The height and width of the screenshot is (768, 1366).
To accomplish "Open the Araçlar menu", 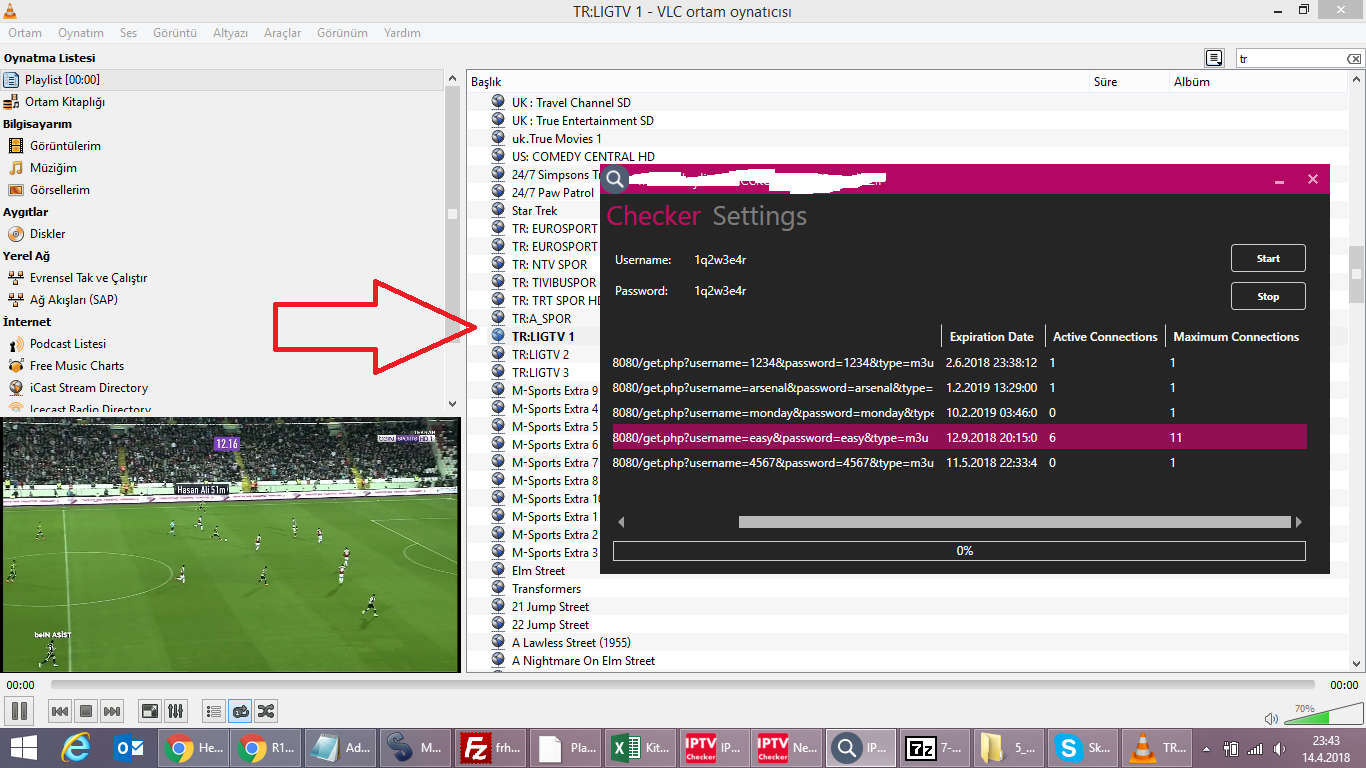I will click(282, 33).
